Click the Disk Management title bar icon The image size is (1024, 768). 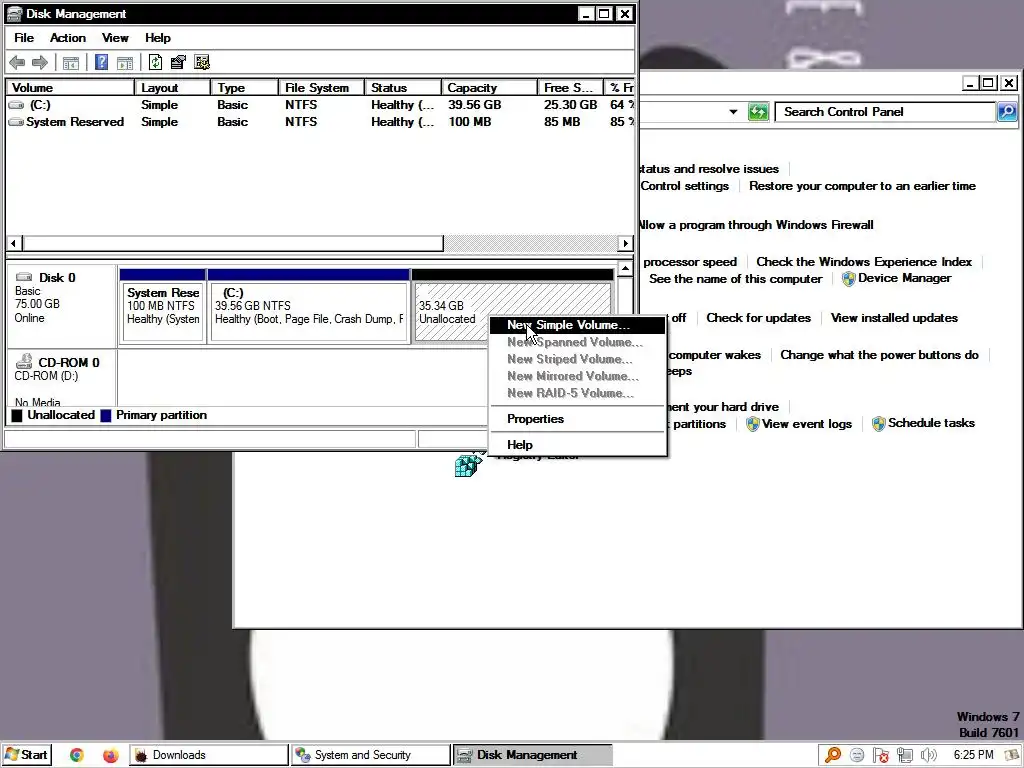pos(14,14)
